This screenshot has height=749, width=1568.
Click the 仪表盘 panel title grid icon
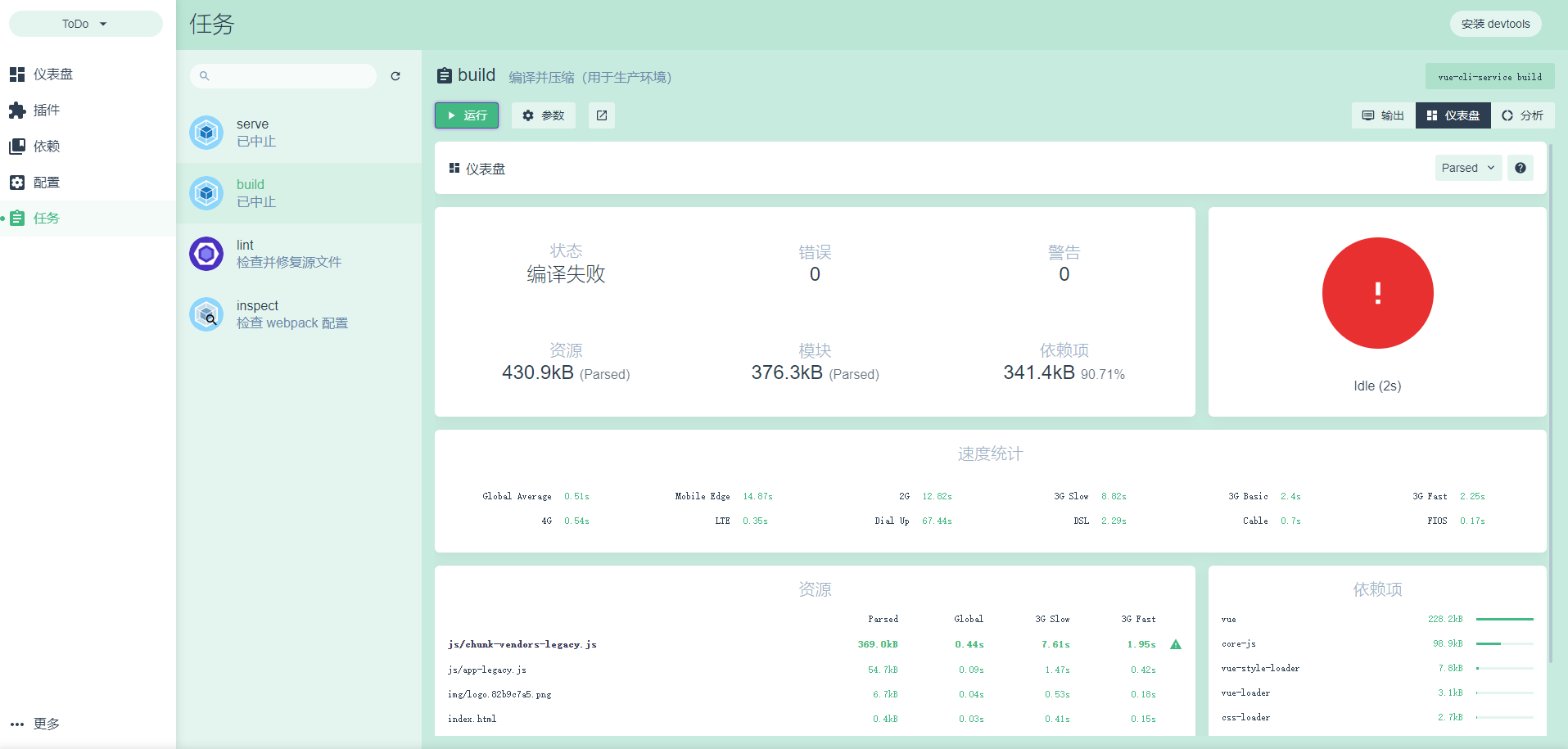coord(454,168)
